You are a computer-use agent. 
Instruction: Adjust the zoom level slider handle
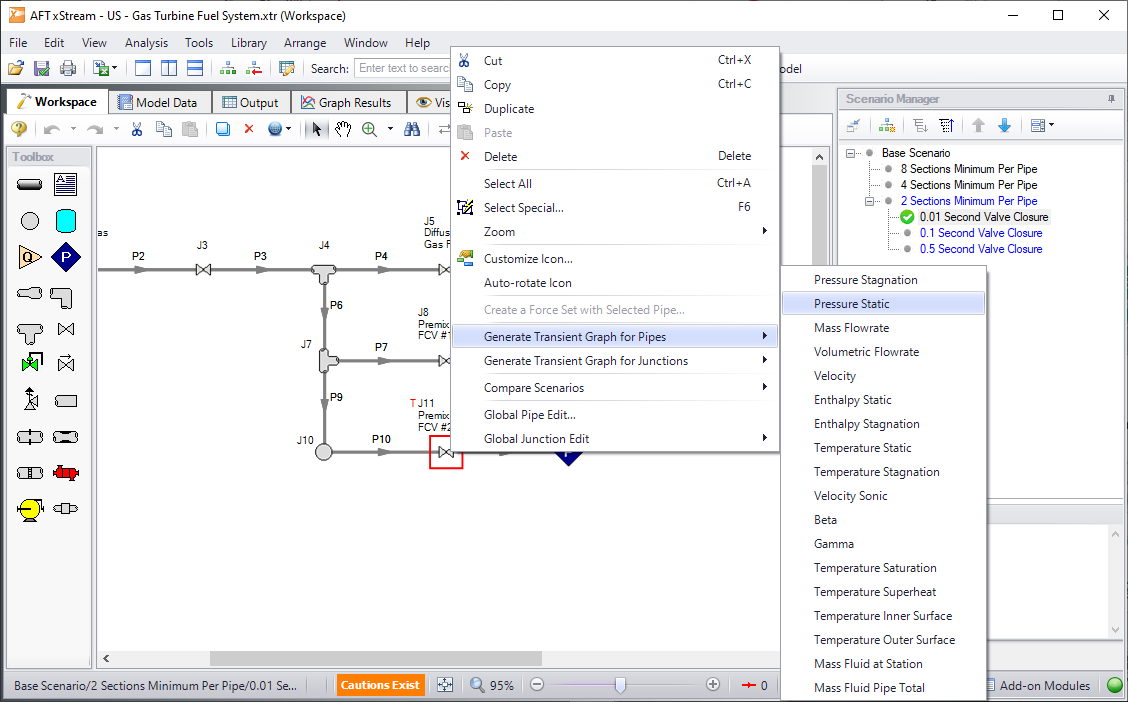tap(621, 685)
